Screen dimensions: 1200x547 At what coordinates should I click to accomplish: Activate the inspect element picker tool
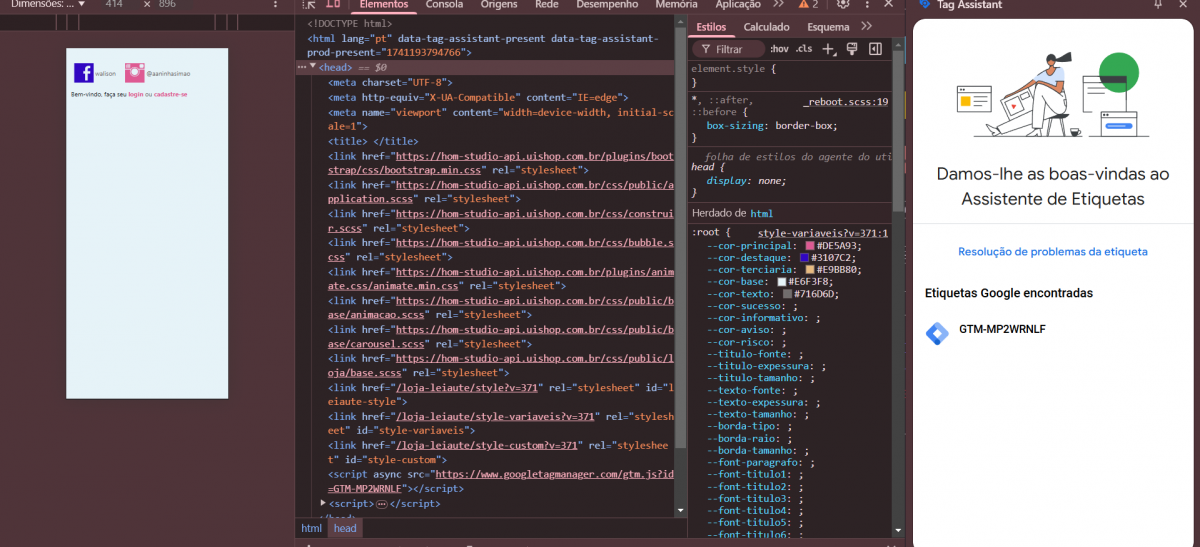point(307,5)
